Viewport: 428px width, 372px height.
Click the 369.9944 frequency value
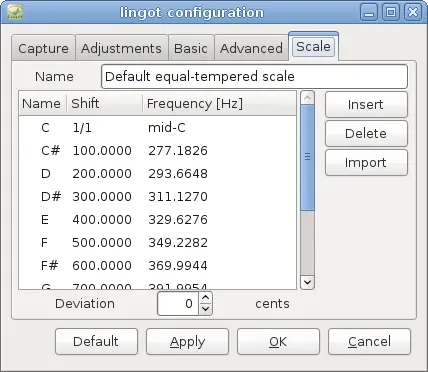[178, 266]
